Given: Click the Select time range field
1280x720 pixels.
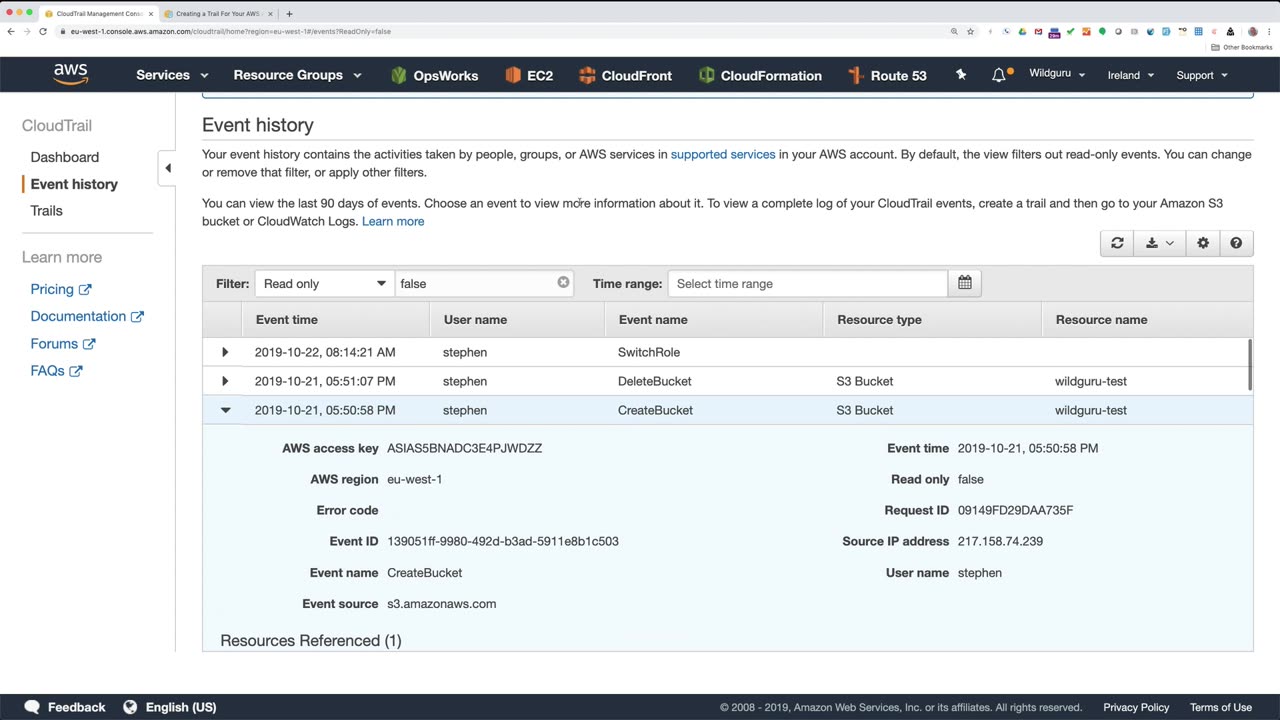Looking at the screenshot, I should (807, 284).
